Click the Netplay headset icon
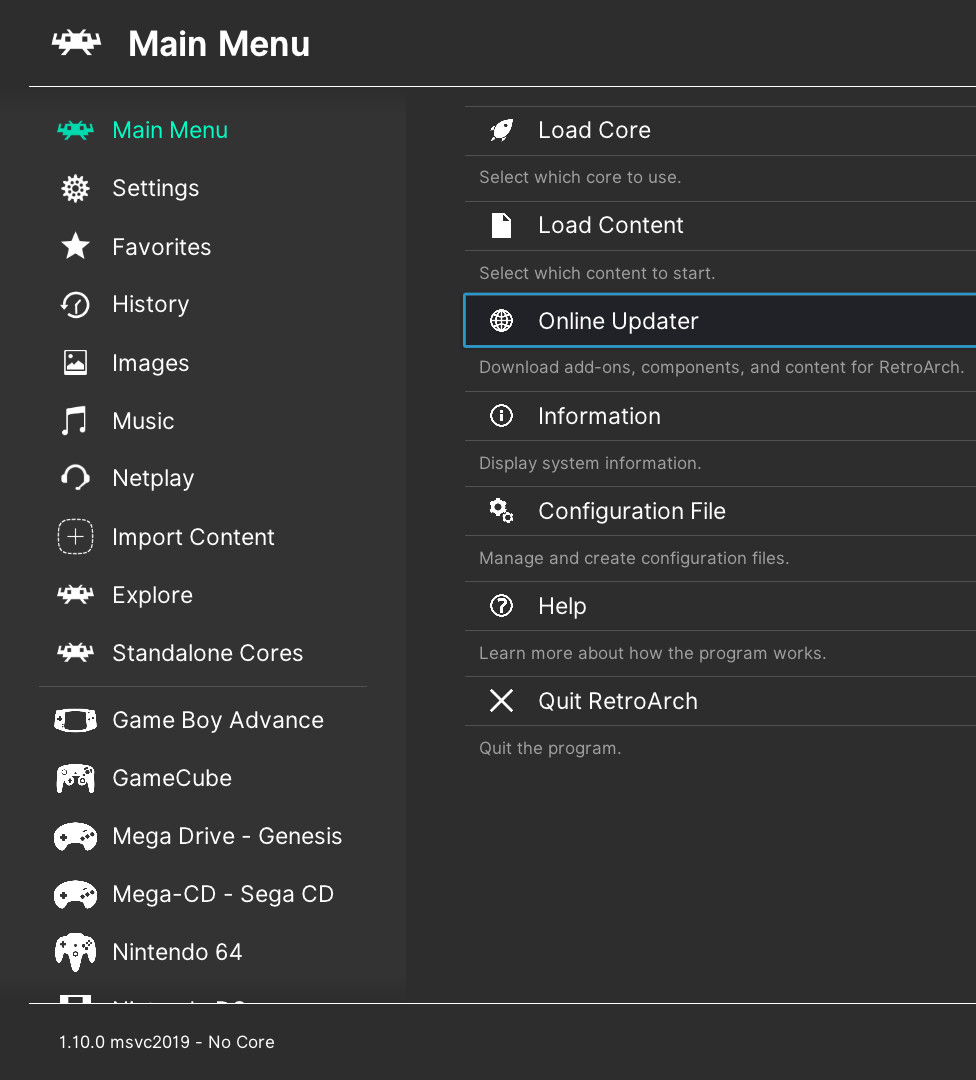The image size is (976, 1080). (x=75, y=477)
